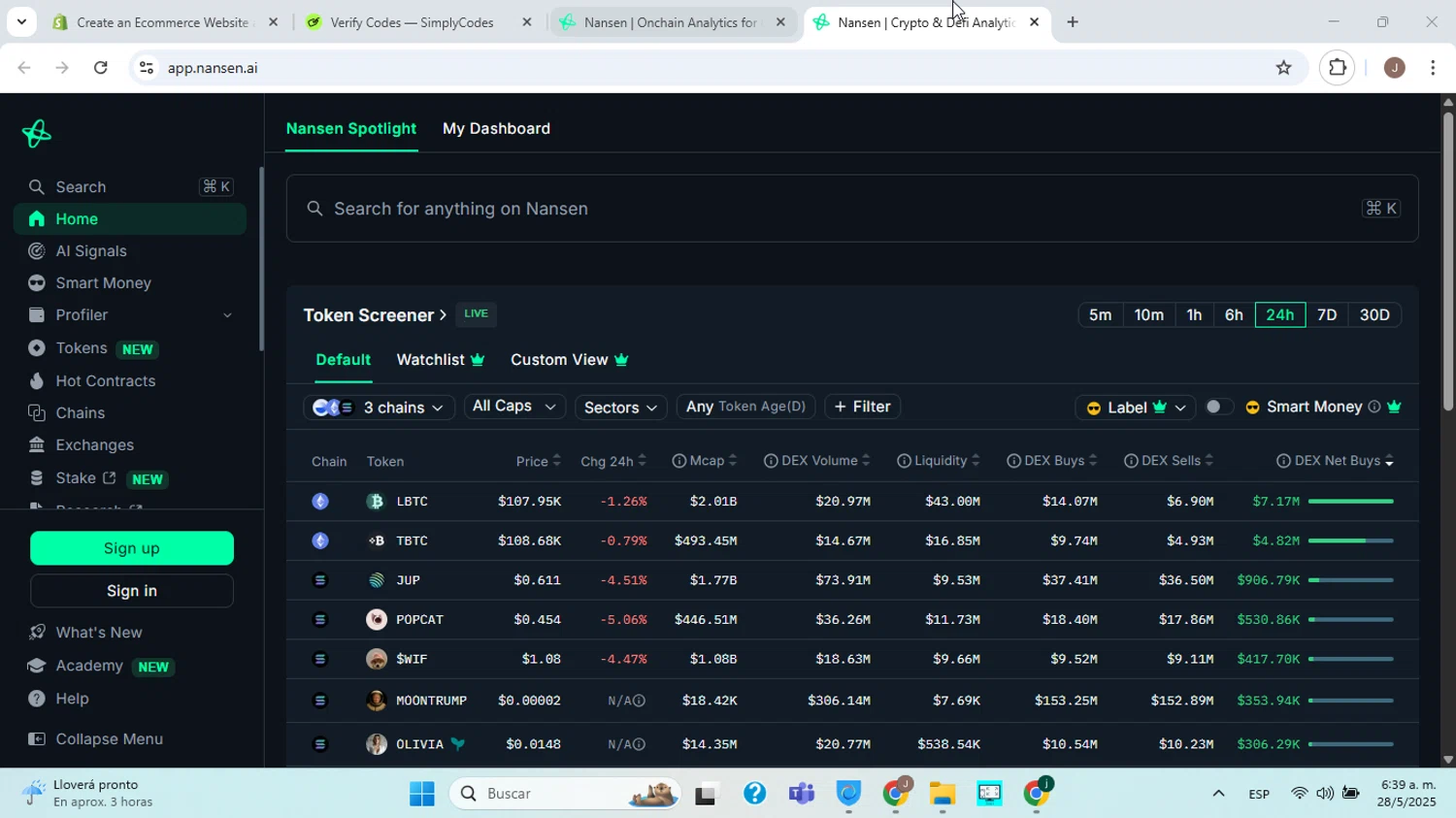
Task: Sort by DEX Sells column
Action: [x=1169, y=461]
